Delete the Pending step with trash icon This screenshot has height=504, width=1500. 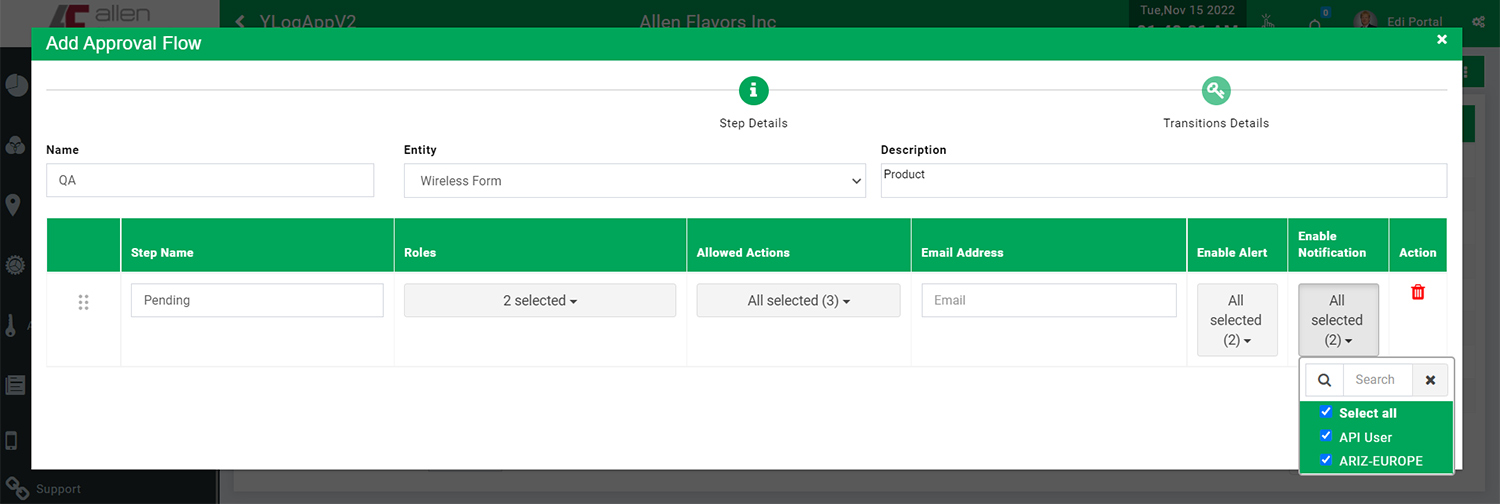(1417, 292)
